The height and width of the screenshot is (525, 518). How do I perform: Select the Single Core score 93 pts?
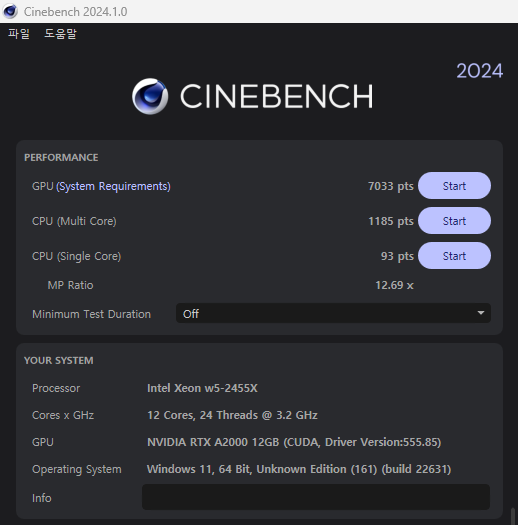397,256
